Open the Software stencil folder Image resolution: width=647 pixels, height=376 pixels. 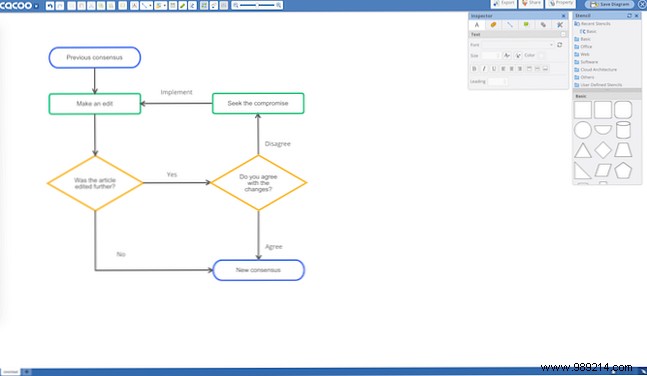[586, 62]
